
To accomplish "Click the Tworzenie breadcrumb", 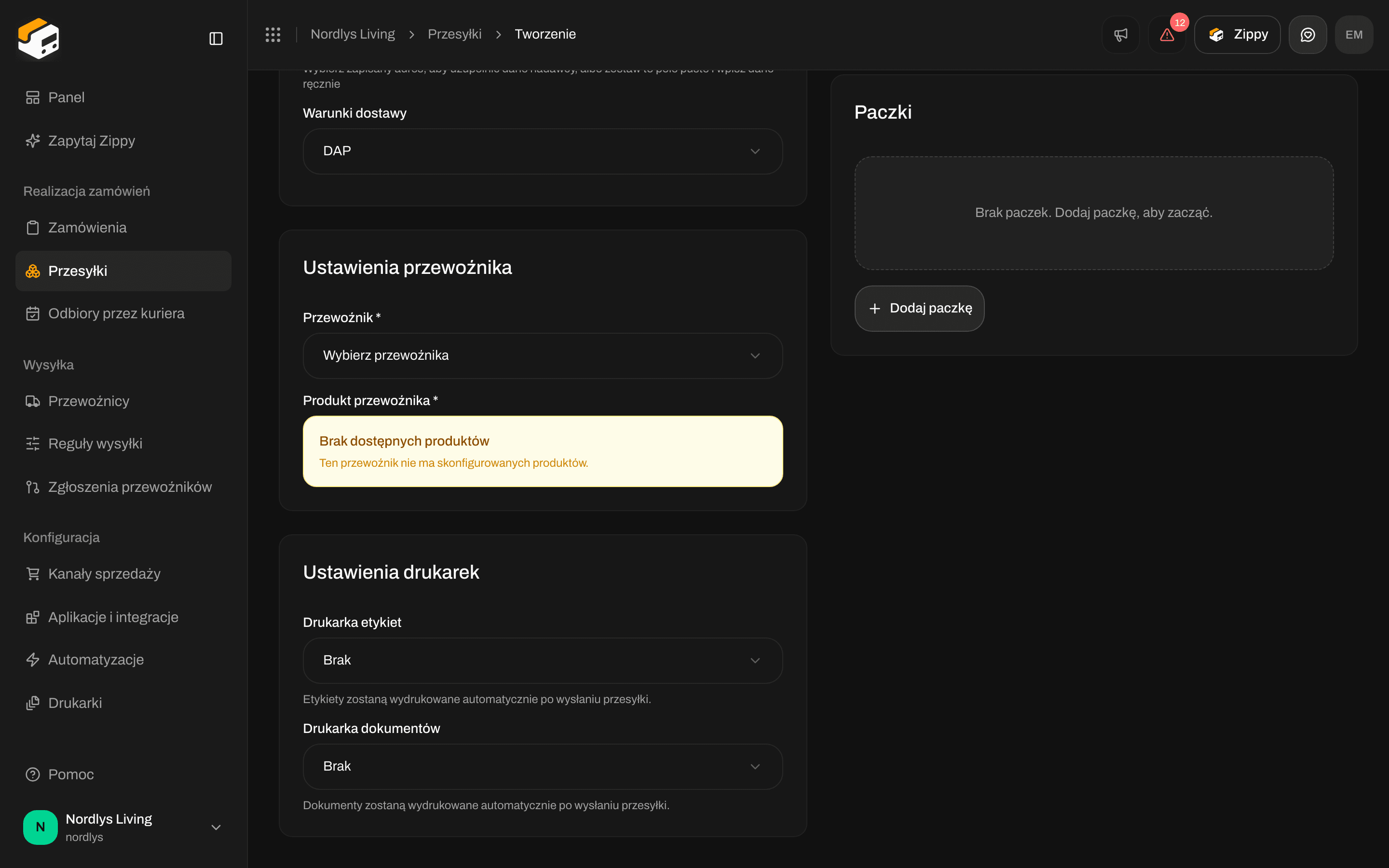I will 545,34.
